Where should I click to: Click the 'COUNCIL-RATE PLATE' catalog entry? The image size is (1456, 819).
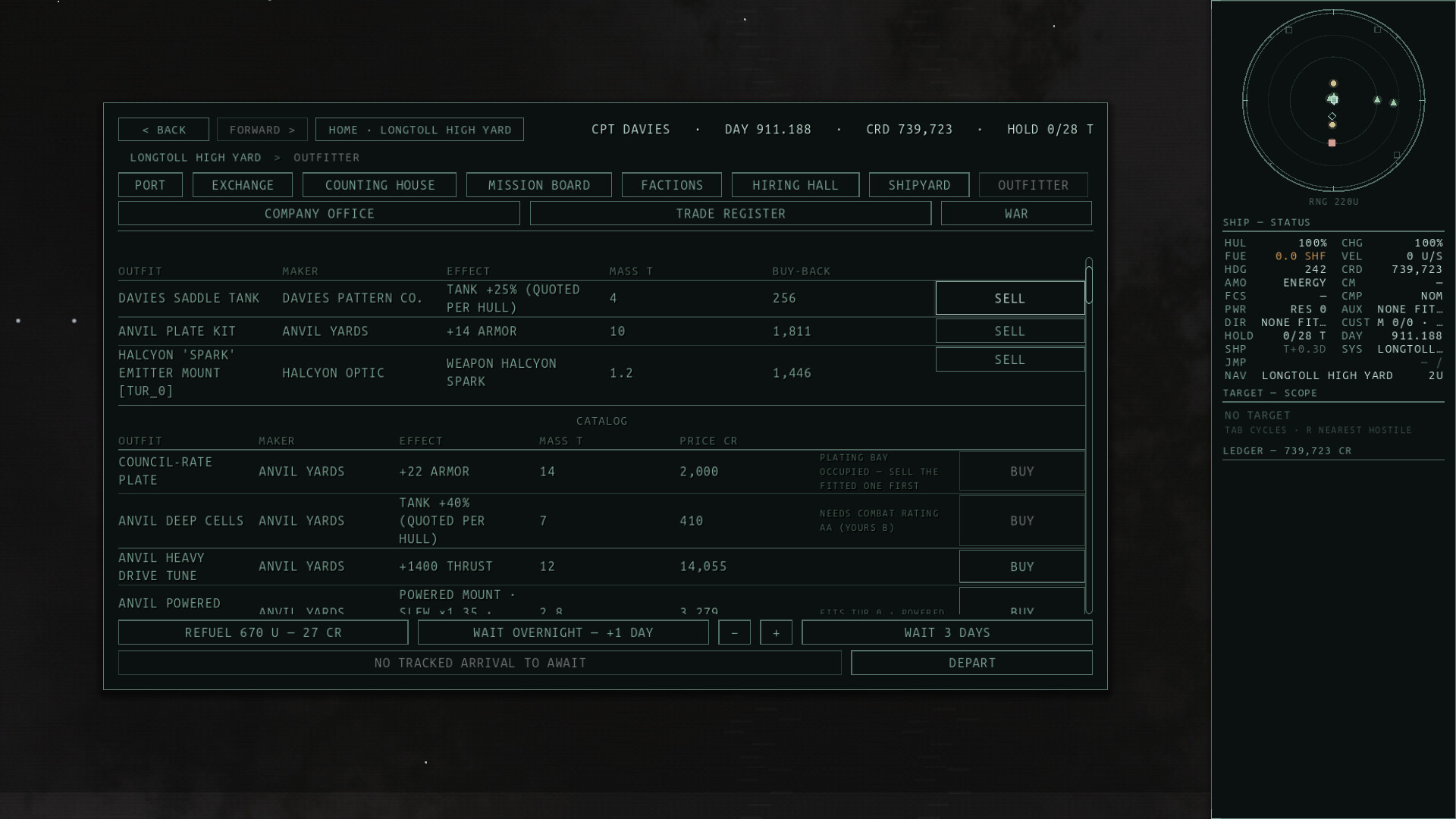click(165, 471)
